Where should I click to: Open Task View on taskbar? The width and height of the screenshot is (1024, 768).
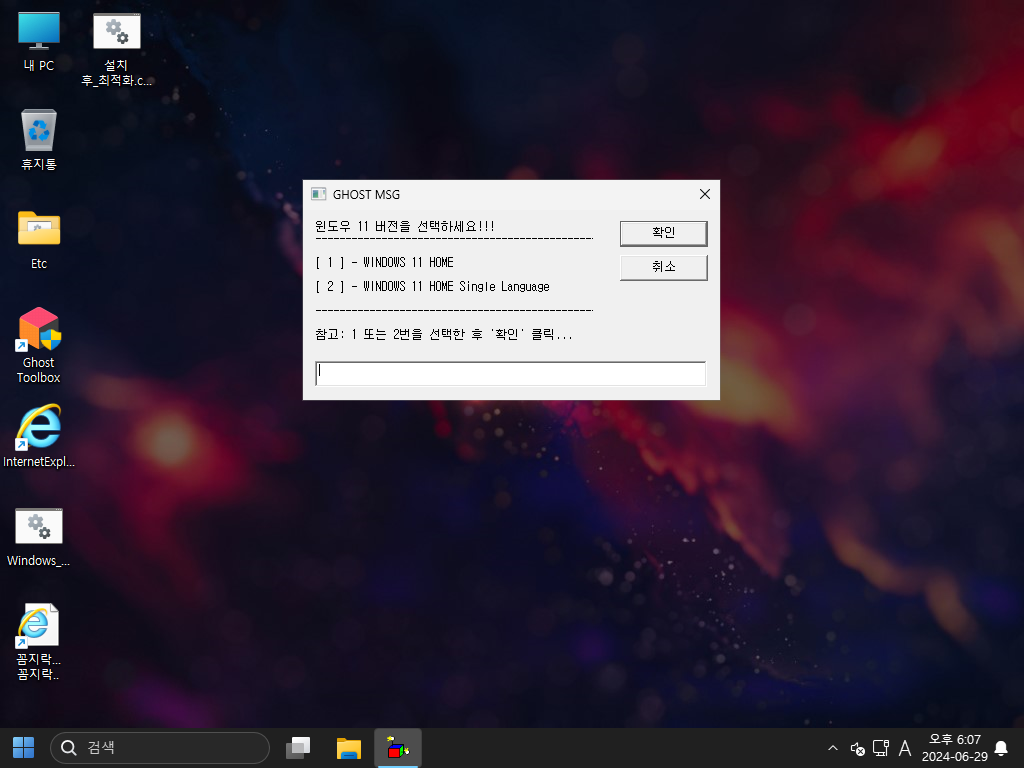[x=298, y=748]
